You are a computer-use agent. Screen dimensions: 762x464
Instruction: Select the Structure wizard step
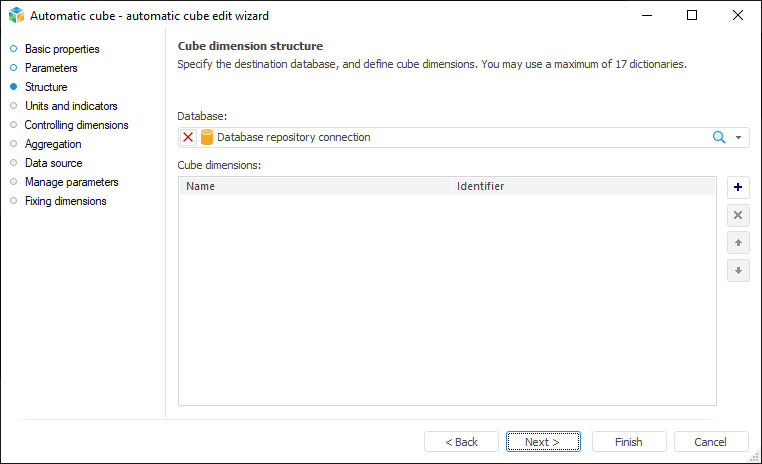(x=46, y=87)
